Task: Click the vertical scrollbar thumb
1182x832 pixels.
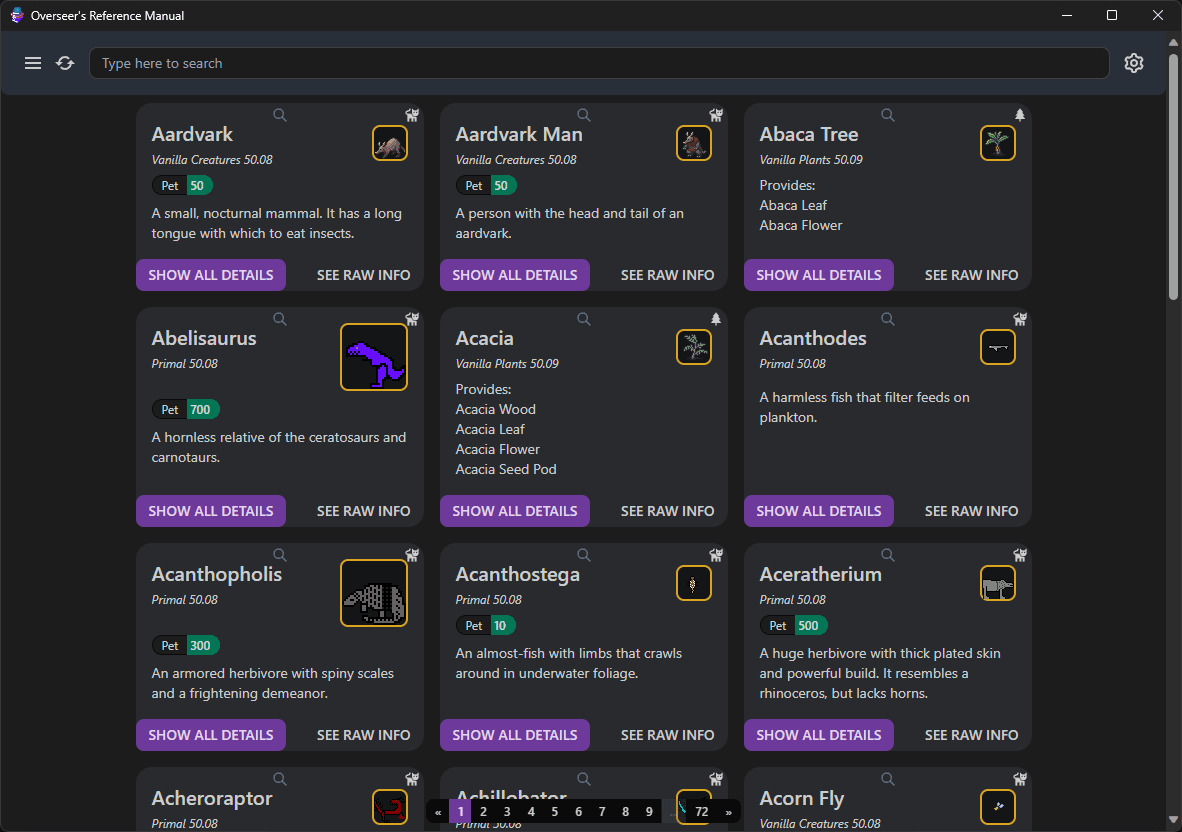Action: pos(1173,176)
